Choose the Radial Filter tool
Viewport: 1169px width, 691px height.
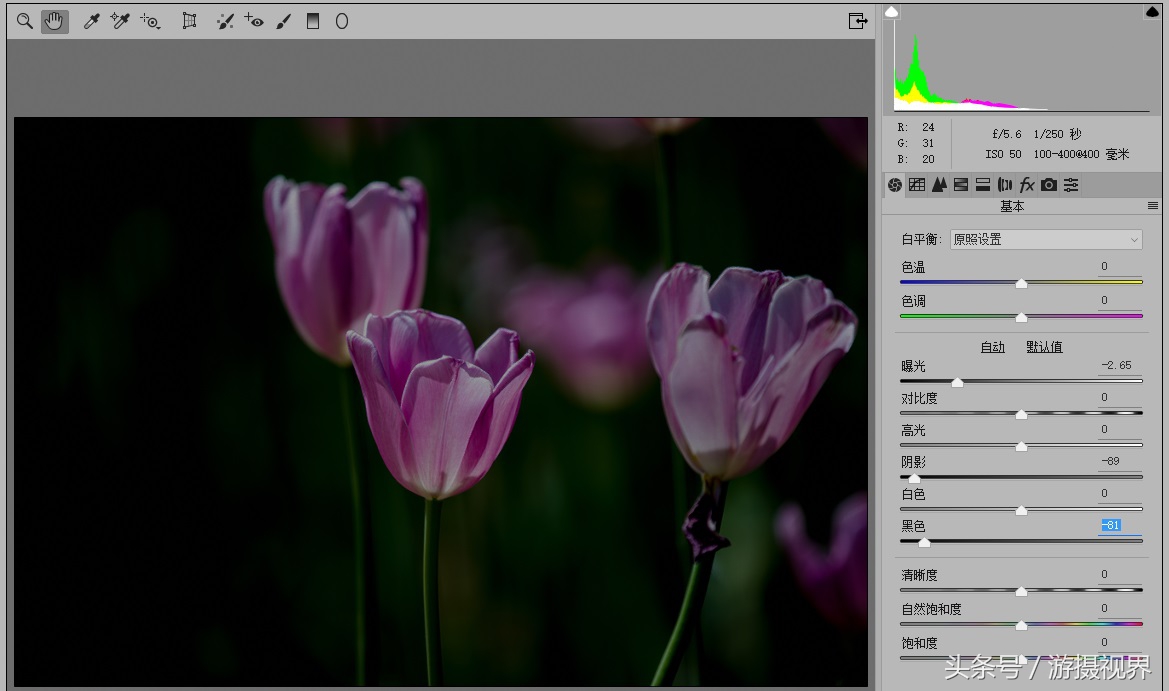[342, 21]
